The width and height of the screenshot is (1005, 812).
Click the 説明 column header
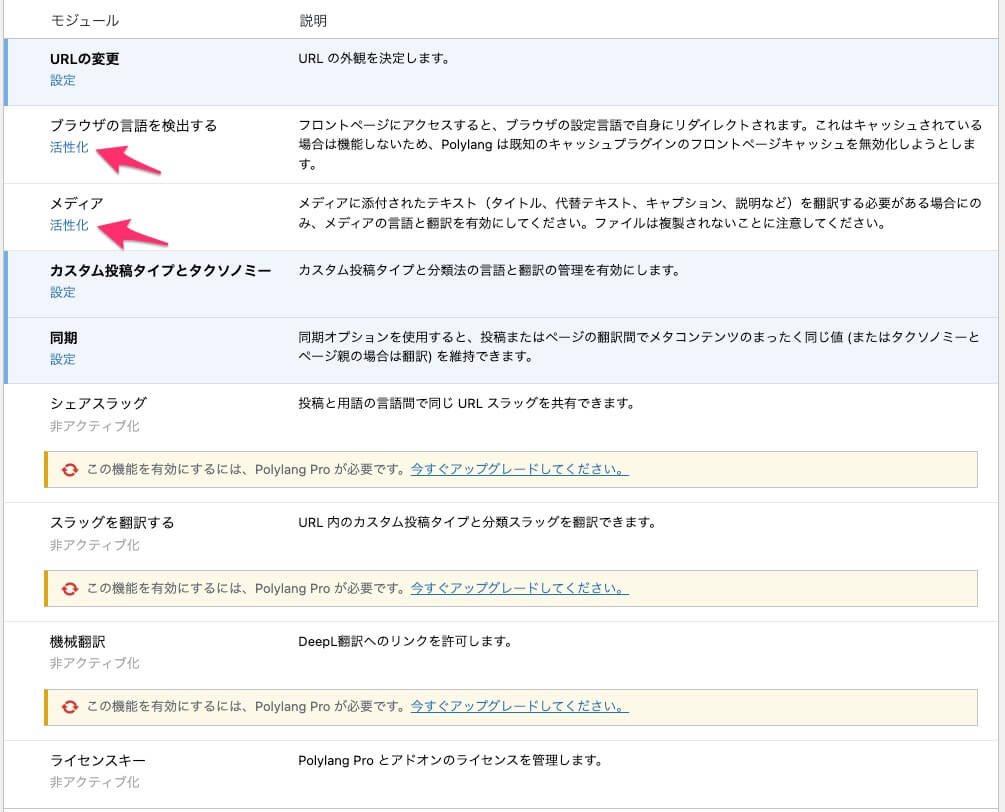pyautogui.click(x=312, y=20)
